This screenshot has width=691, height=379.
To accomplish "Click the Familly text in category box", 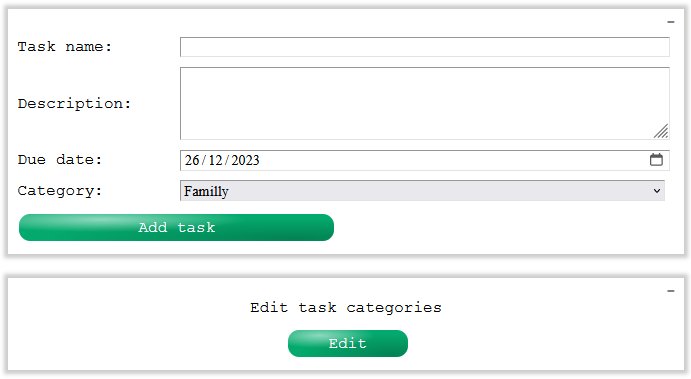I will click(206, 191).
